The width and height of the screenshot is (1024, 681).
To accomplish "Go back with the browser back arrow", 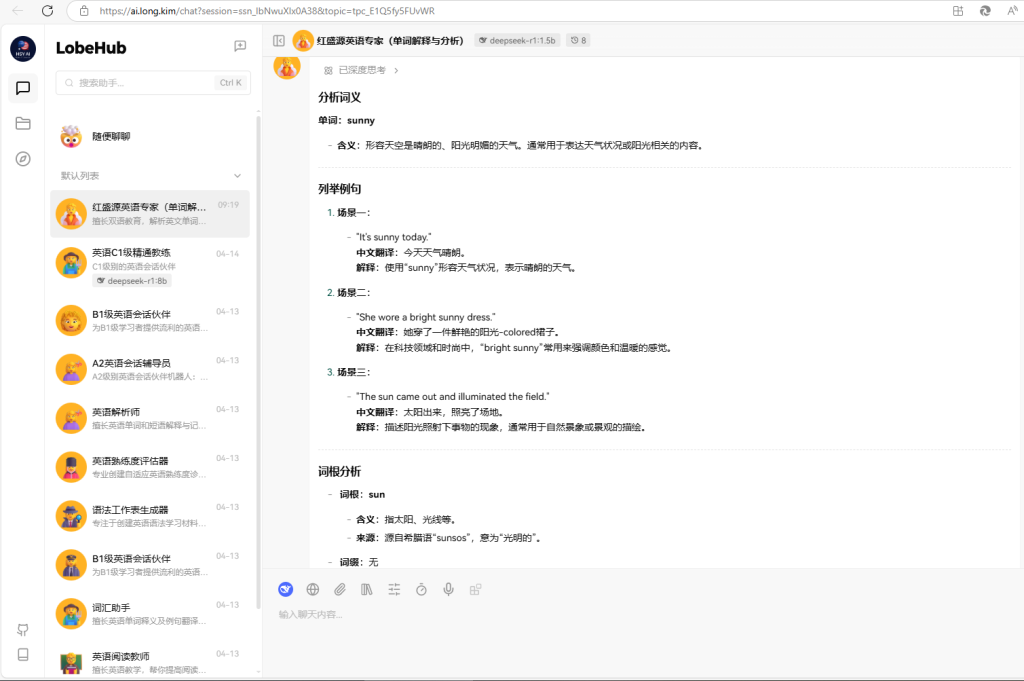I will point(18,10).
